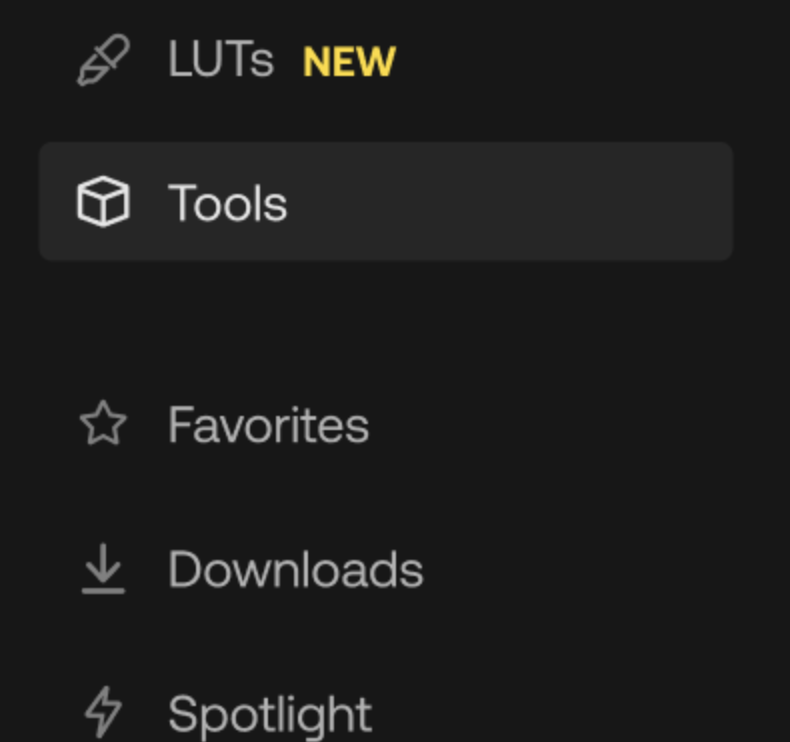
Task: Navigate to Spotlight
Action: [270, 714]
